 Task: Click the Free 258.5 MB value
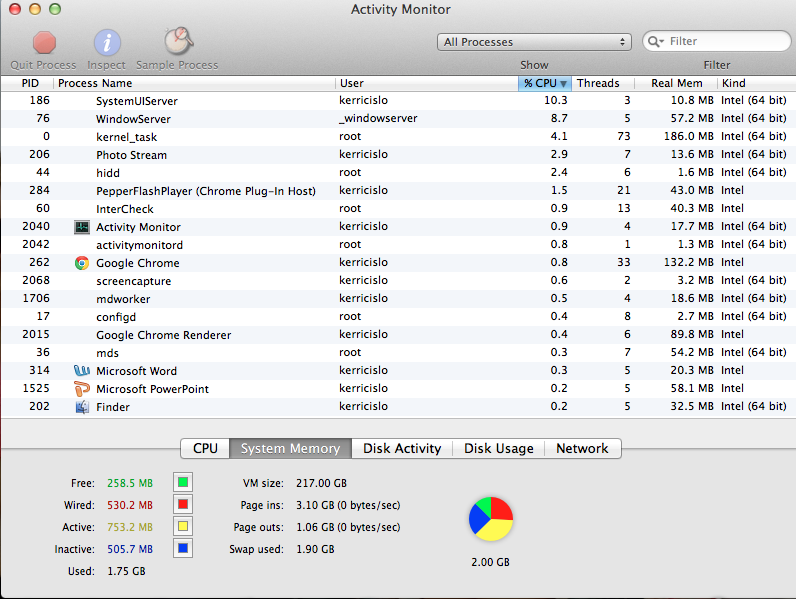(x=130, y=483)
